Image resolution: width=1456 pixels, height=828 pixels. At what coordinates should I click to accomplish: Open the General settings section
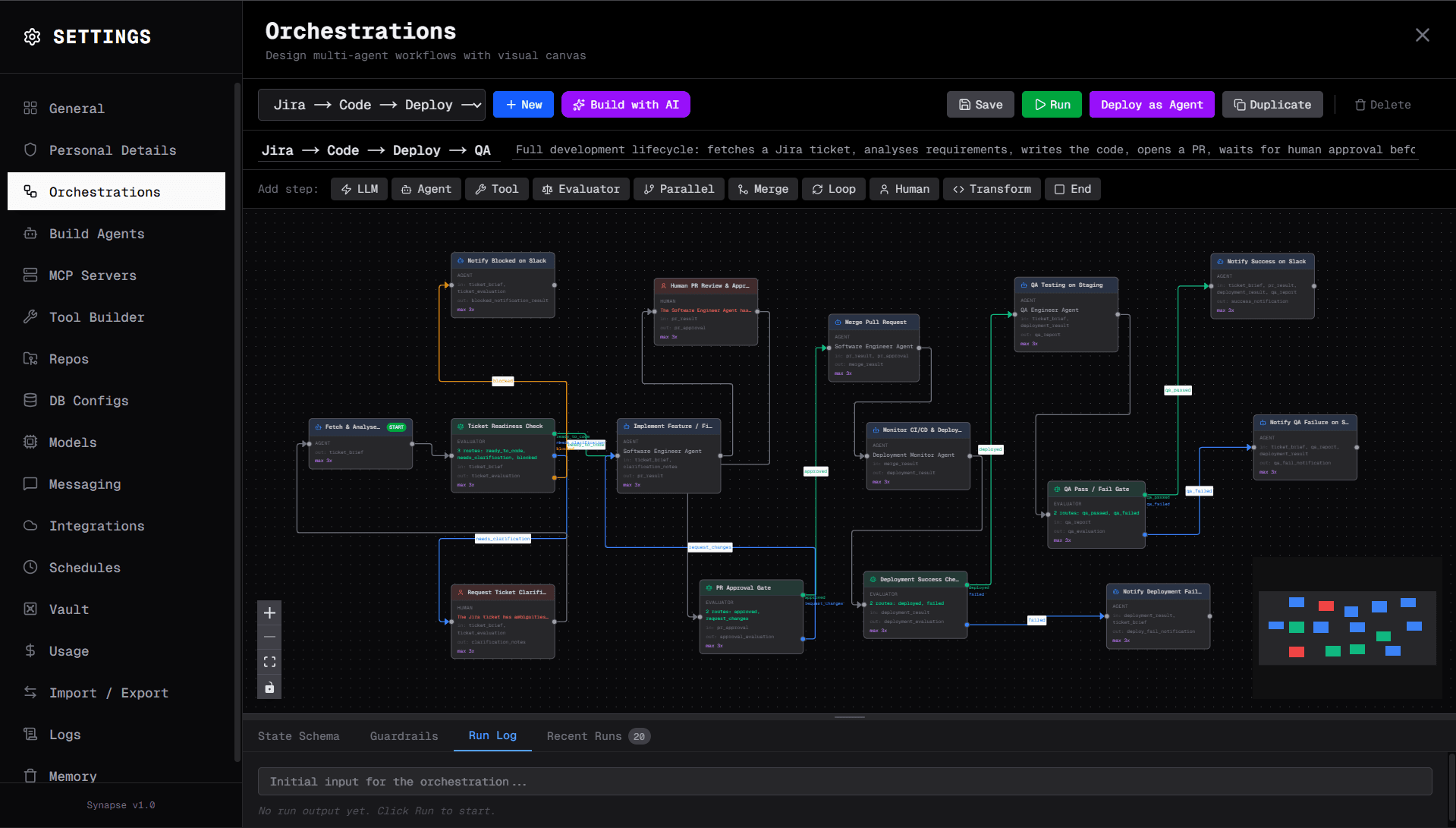point(116,108)
